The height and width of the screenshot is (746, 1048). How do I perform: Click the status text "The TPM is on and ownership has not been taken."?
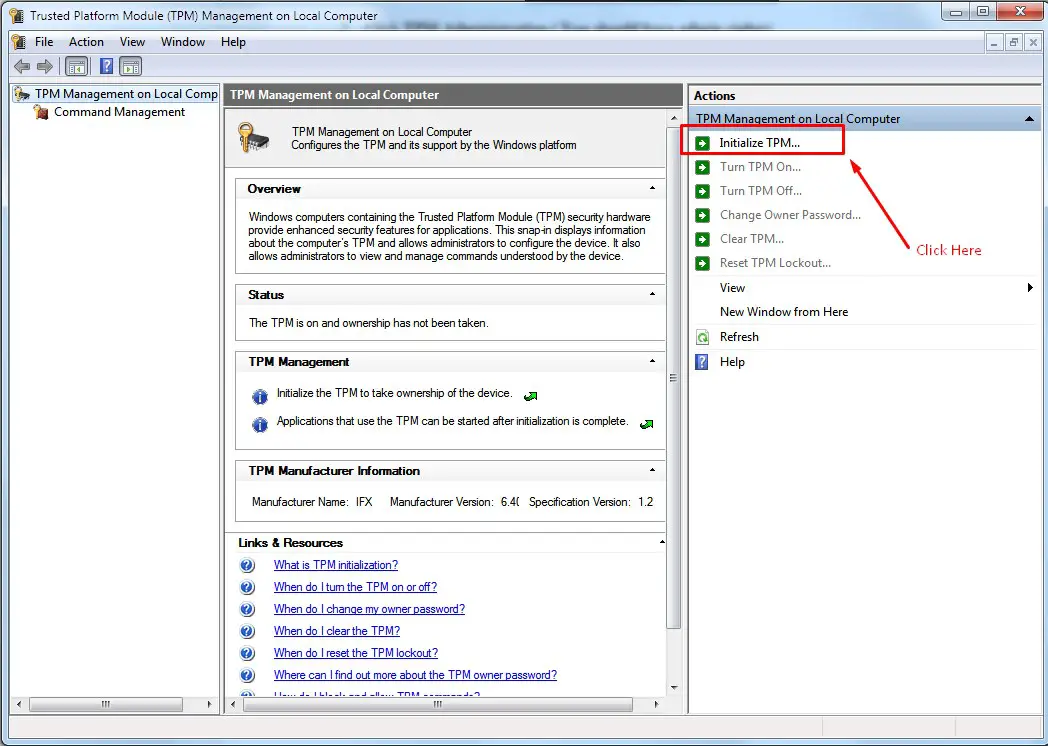pyautogui.click(x=368, y=323)
